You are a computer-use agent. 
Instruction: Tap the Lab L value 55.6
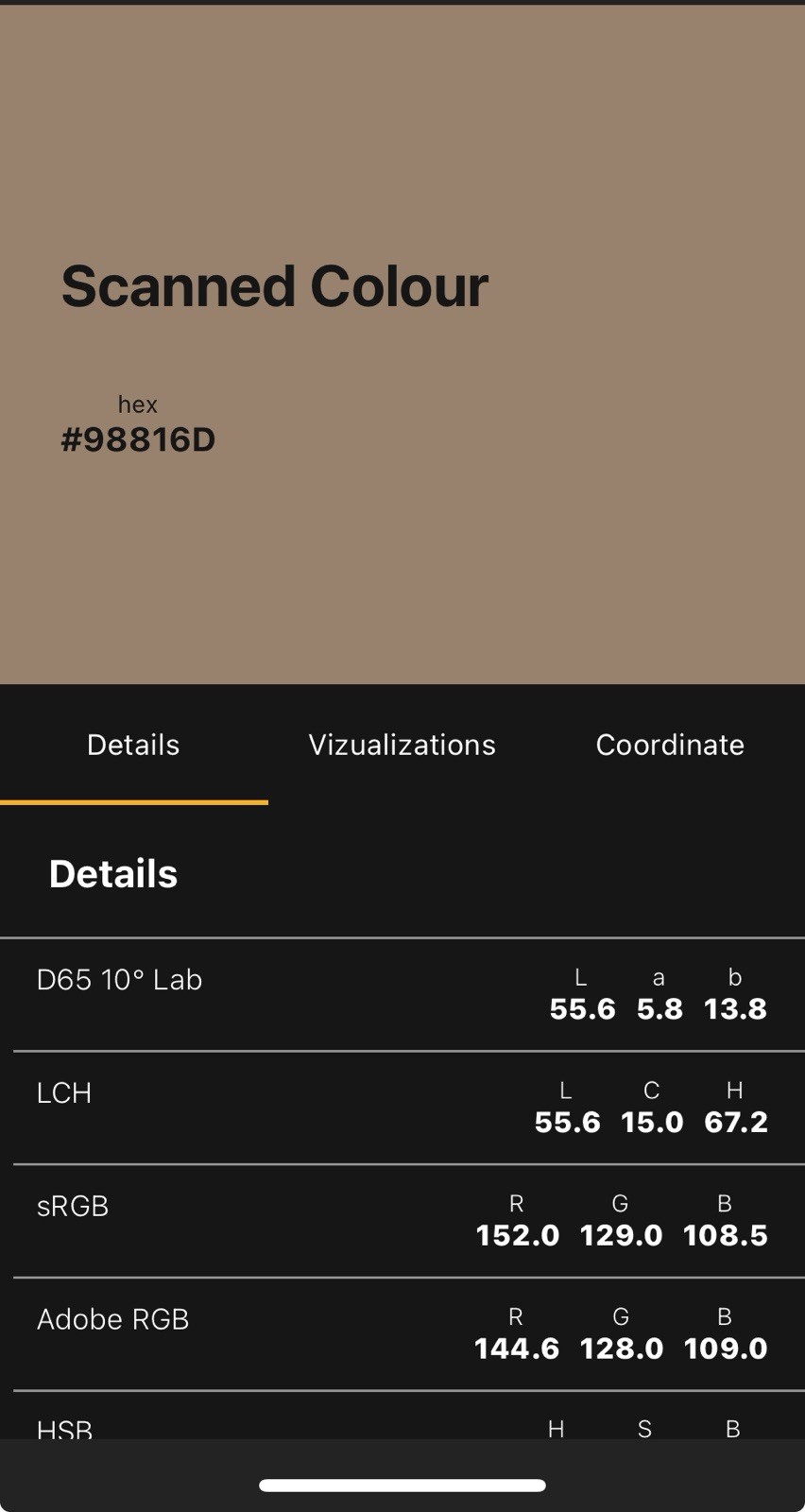(582, 1009)
